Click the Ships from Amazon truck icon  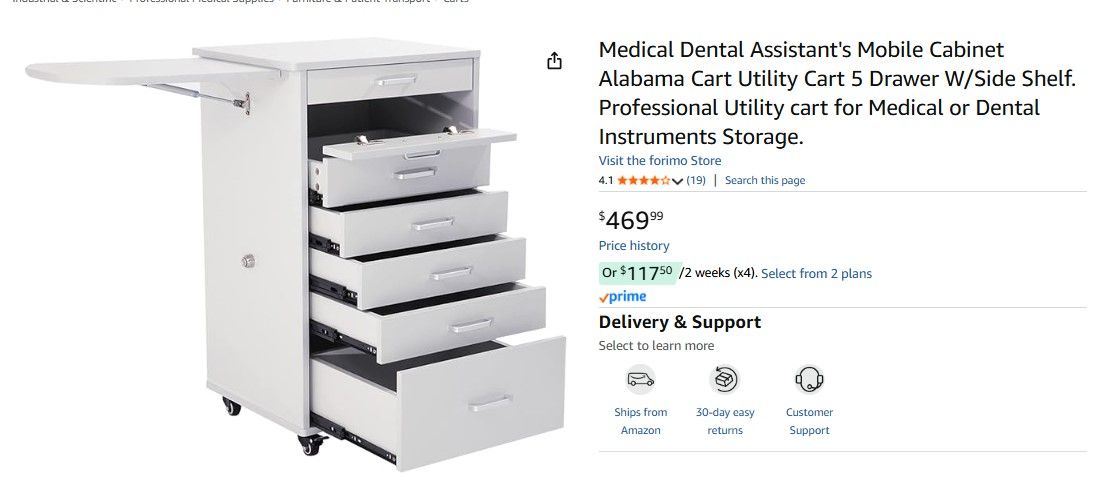(640, 380)
